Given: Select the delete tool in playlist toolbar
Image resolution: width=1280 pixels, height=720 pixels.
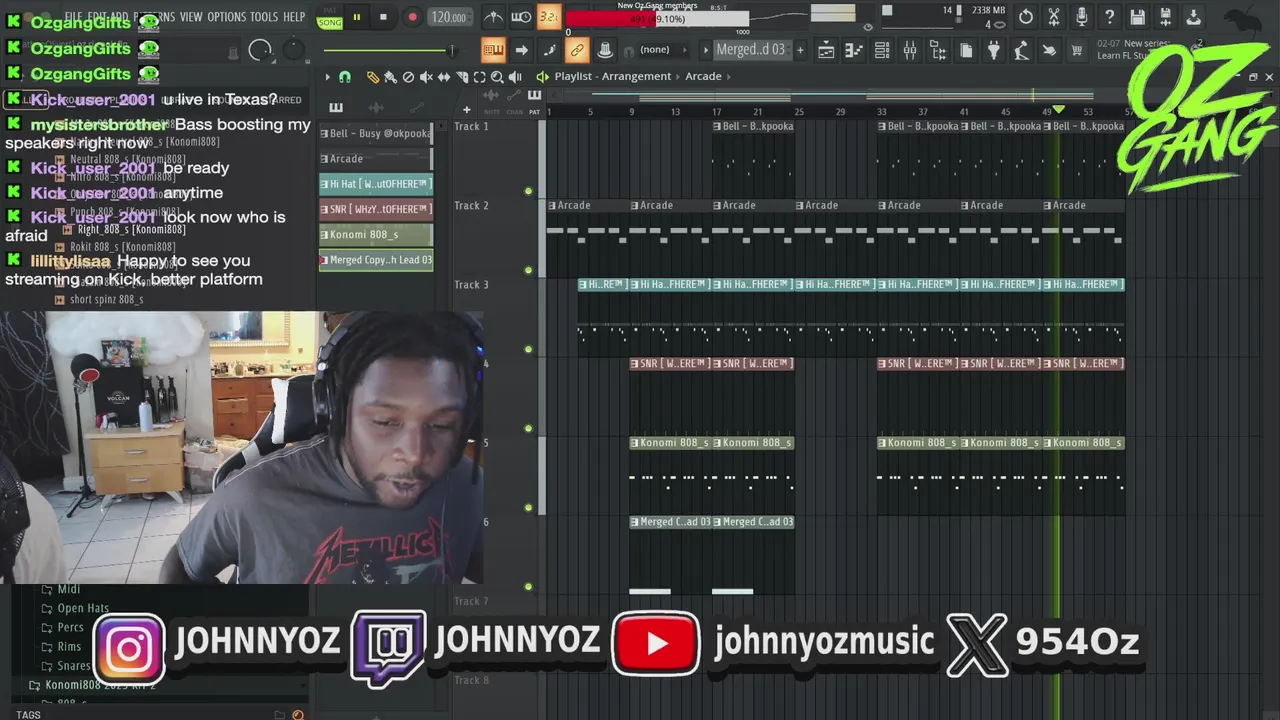Looking at the screenshot, I should tap(408, 77).
